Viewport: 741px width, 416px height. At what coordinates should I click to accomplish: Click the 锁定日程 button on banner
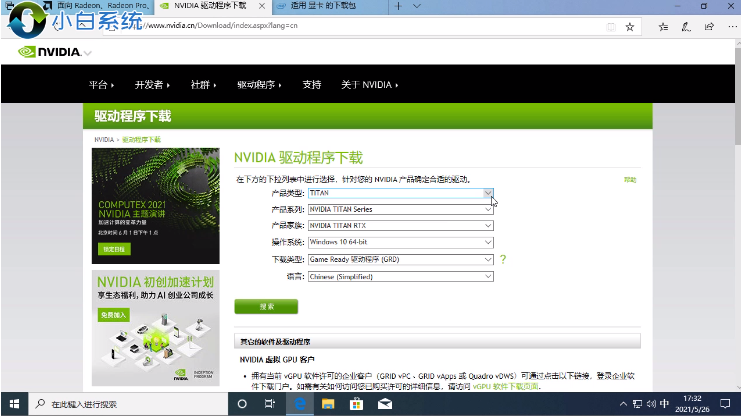[114, 249]
